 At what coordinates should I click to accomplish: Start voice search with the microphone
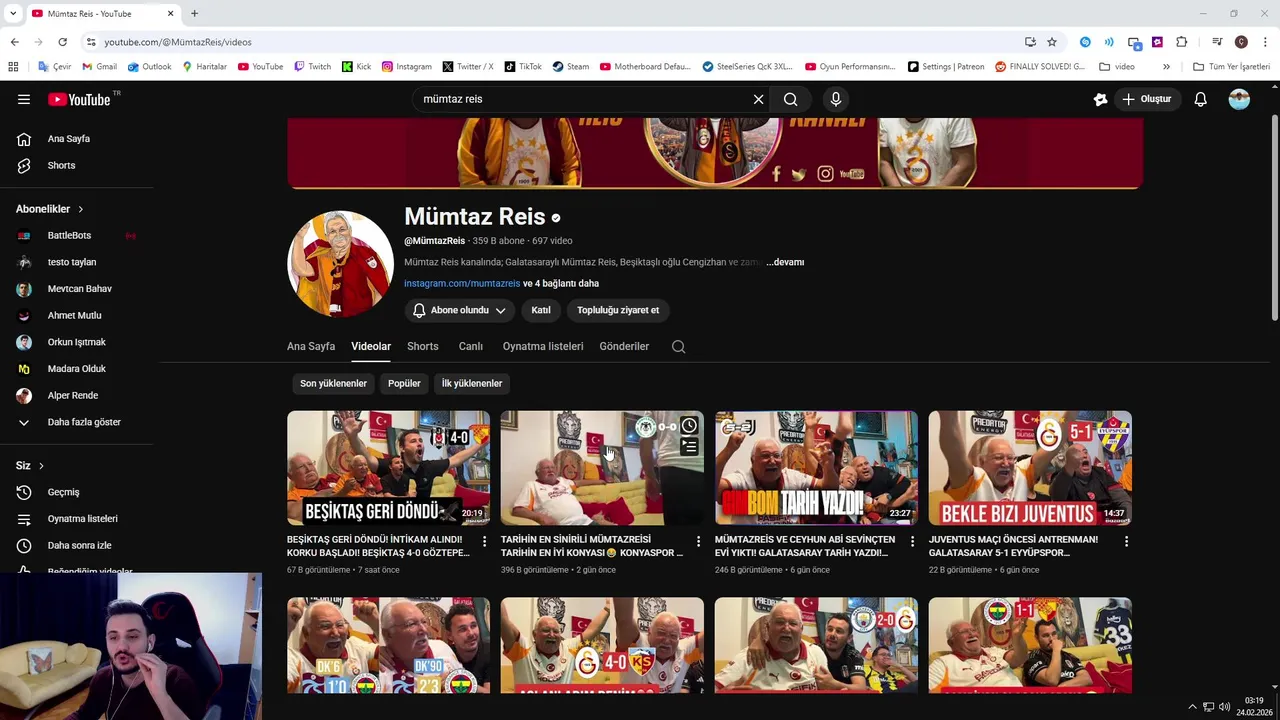pyautogui.click(x=836, y=99)
